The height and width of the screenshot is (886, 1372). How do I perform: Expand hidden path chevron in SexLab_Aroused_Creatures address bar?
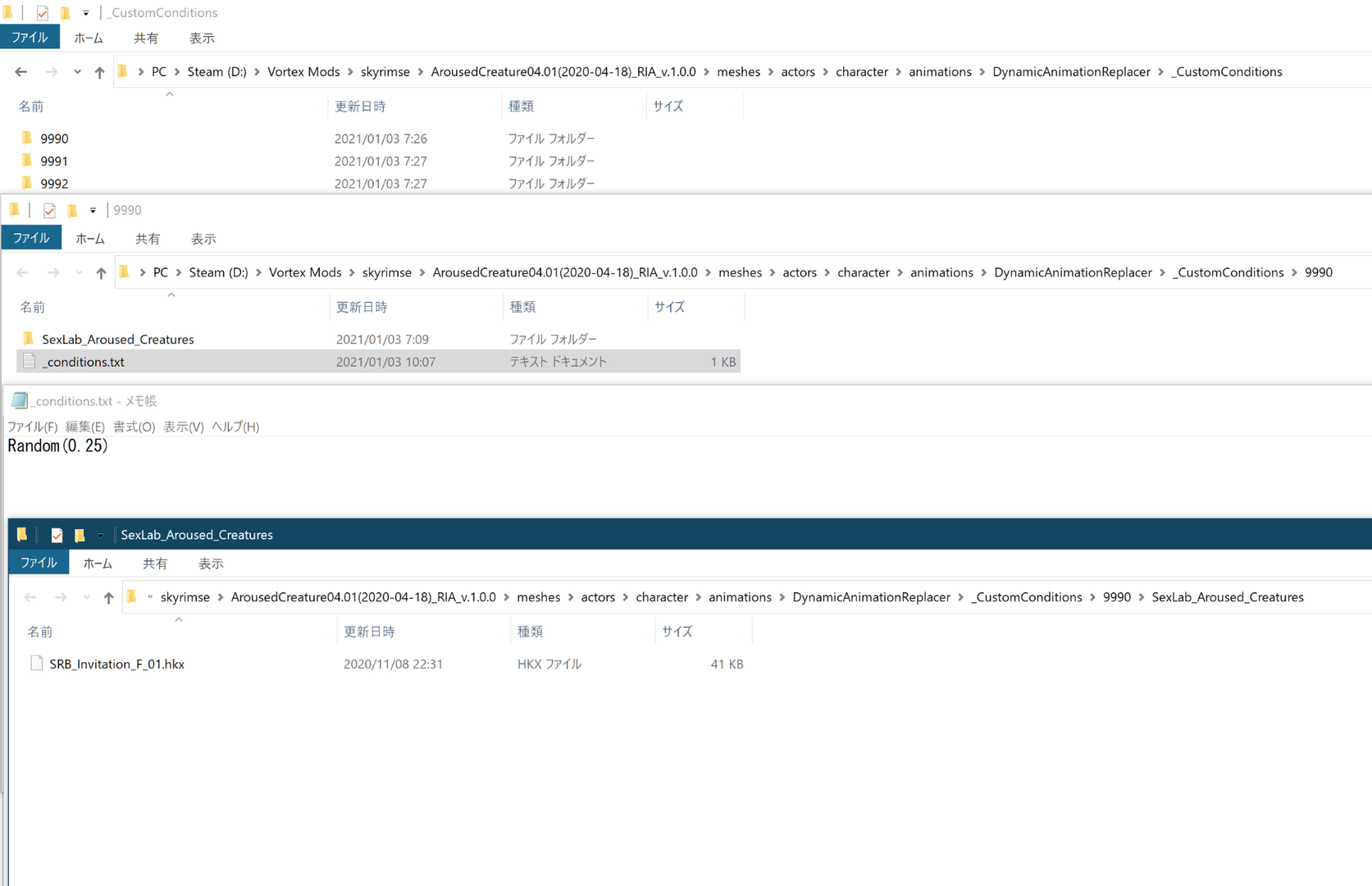click(x=150, y=597)
